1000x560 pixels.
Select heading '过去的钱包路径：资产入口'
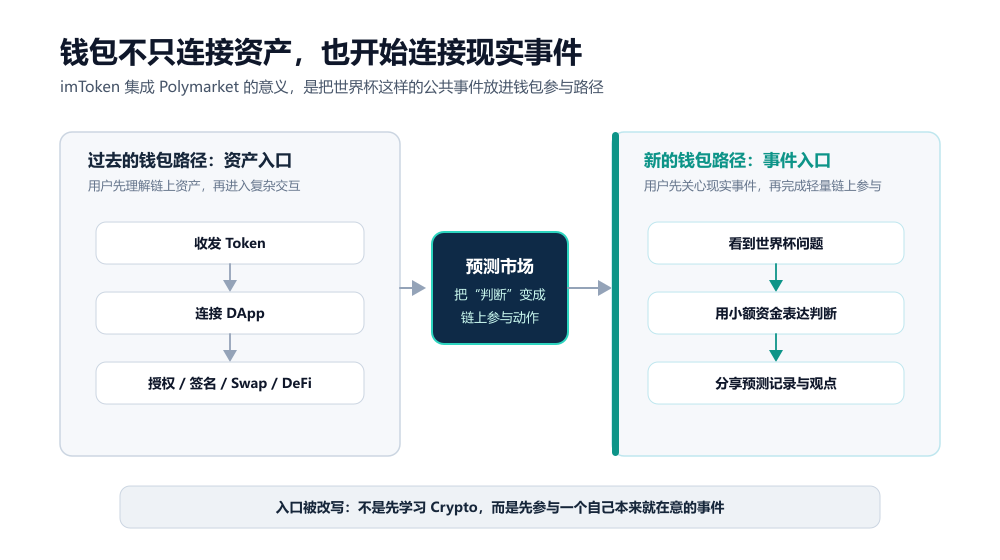[x=189, y=160]
